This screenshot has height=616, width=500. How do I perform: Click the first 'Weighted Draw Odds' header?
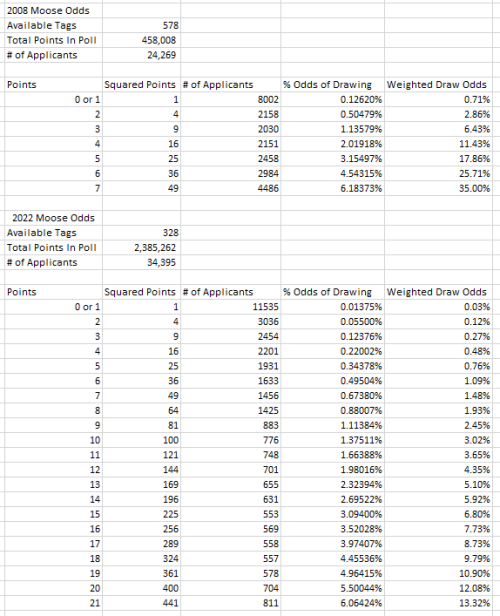click(x=437, y=85)
